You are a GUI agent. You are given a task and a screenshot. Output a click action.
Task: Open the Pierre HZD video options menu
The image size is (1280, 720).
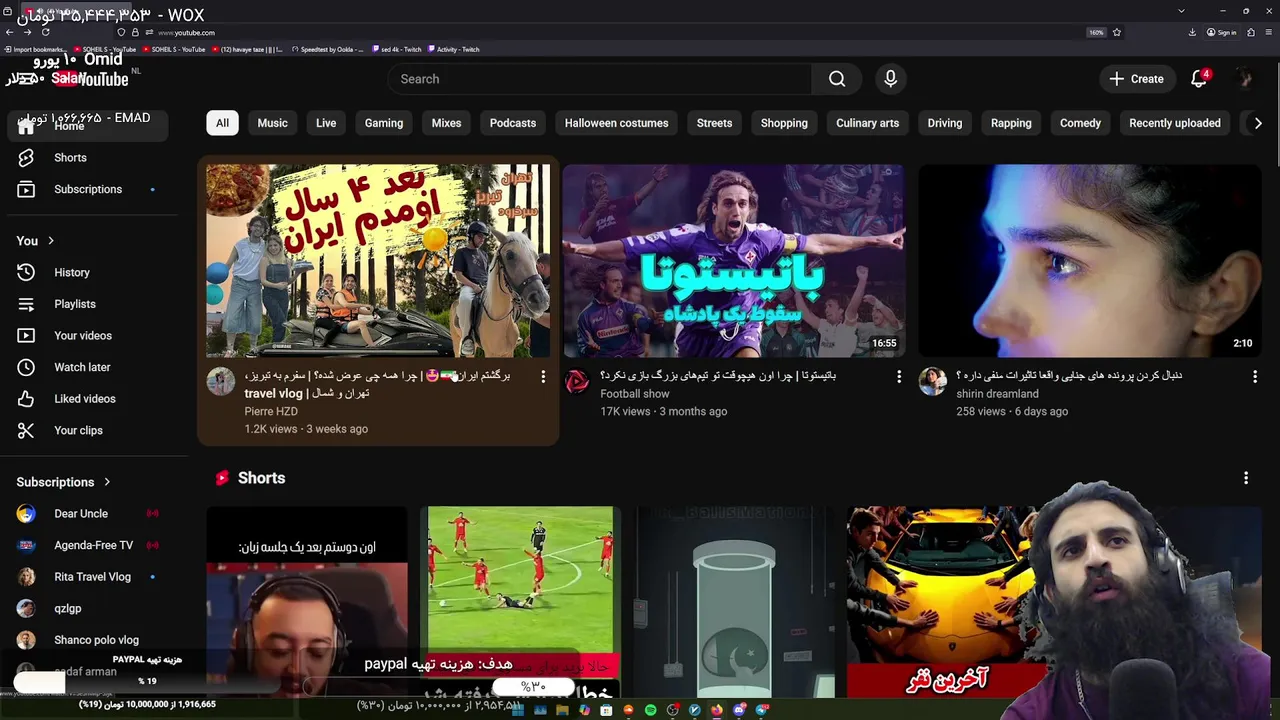coord(543,377)
